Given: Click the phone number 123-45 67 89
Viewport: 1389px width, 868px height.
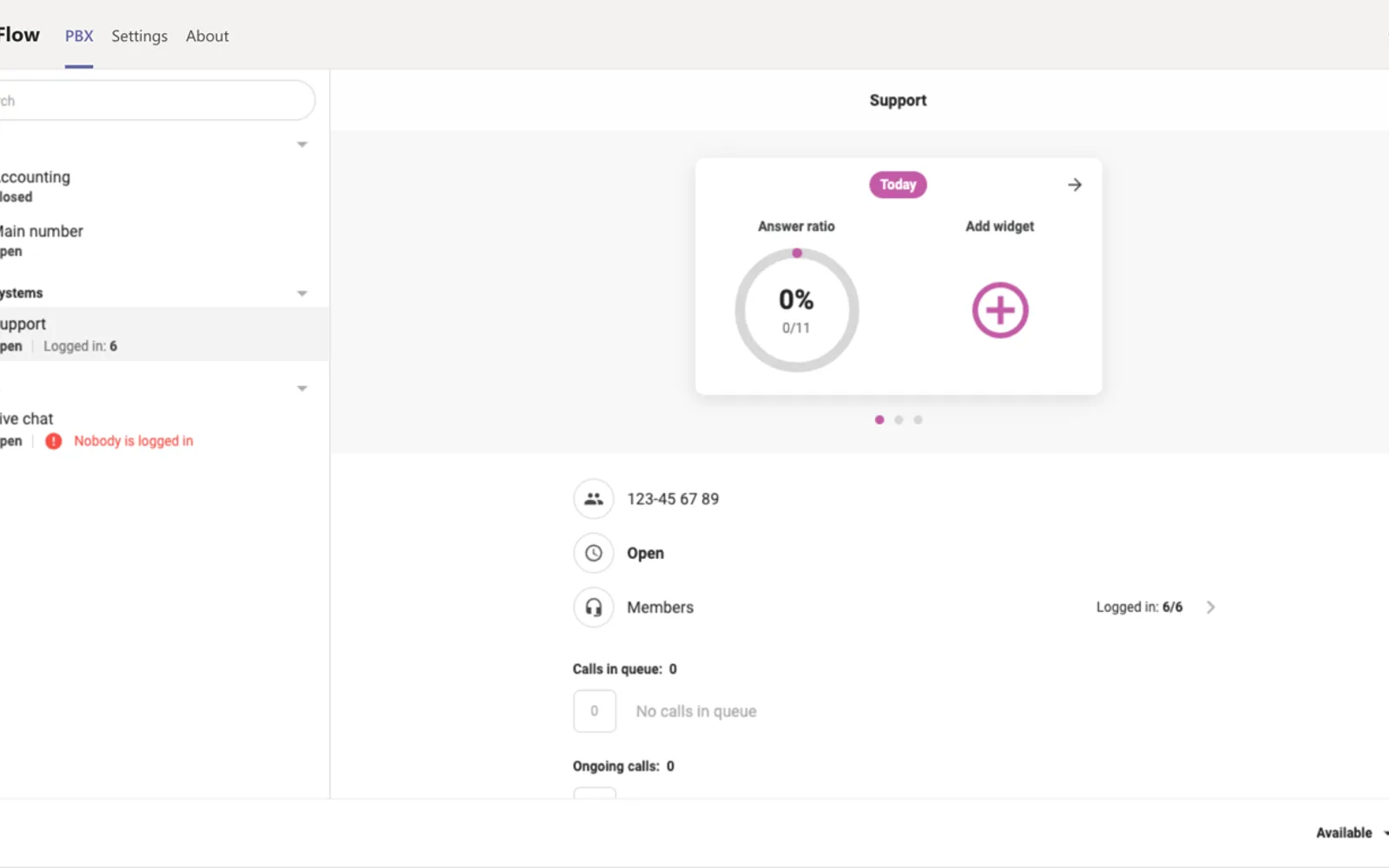Looking at the screenshot, I should tap(673, 499).
